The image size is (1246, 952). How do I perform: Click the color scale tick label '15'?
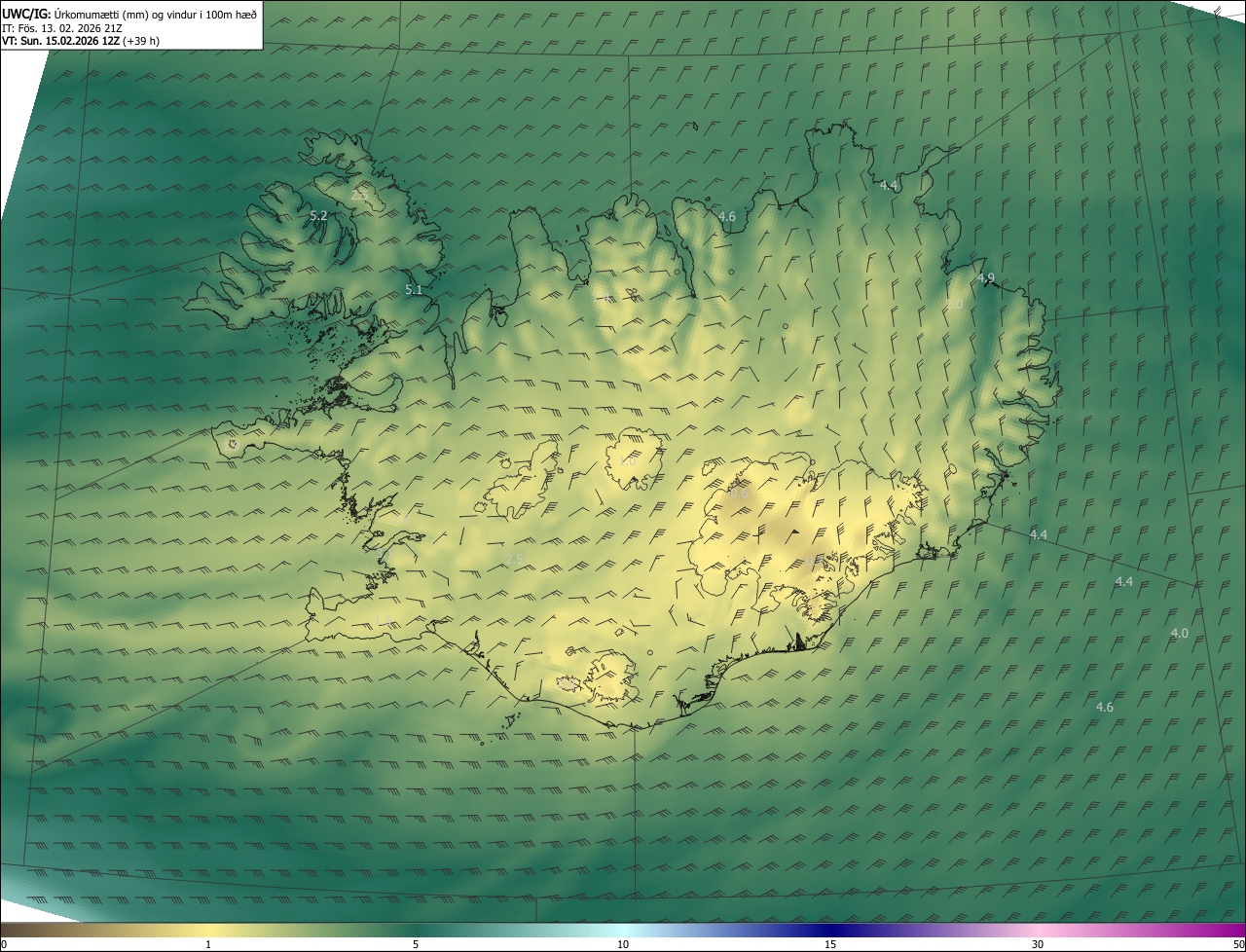(830, 944)
